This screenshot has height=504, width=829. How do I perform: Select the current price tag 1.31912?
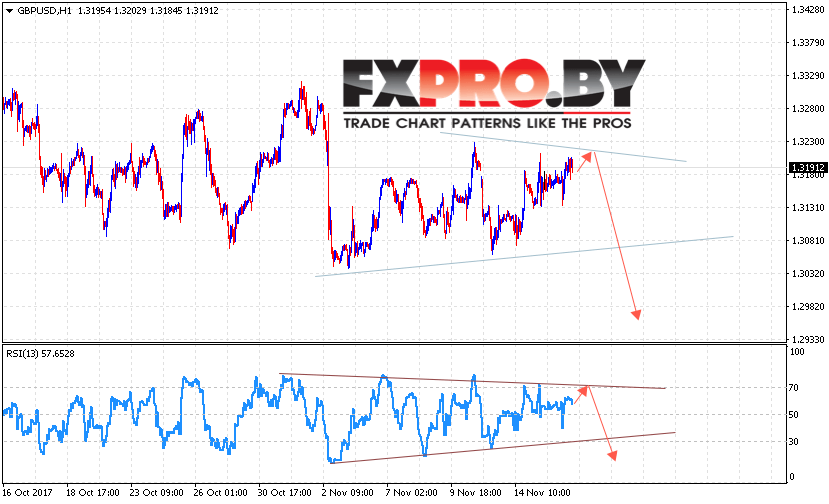807,168
